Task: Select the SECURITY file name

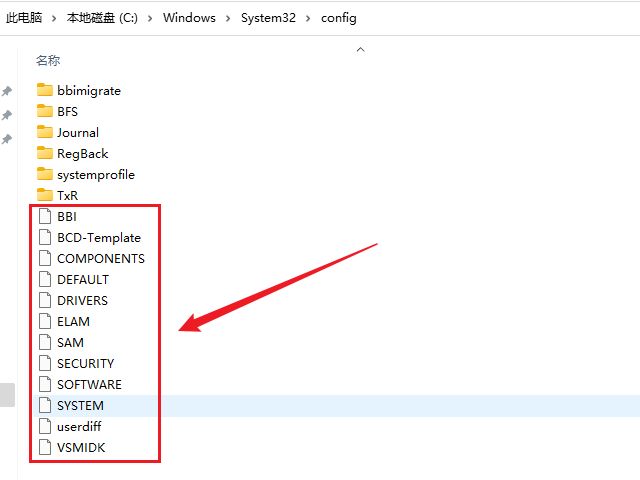Action: tap(85, 363)
